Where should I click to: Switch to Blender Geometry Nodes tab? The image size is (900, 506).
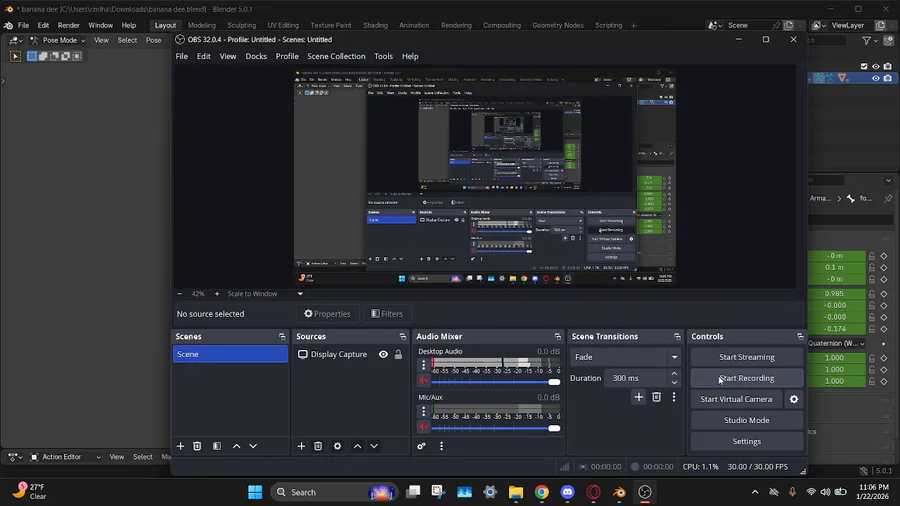(x=558, y=25)
